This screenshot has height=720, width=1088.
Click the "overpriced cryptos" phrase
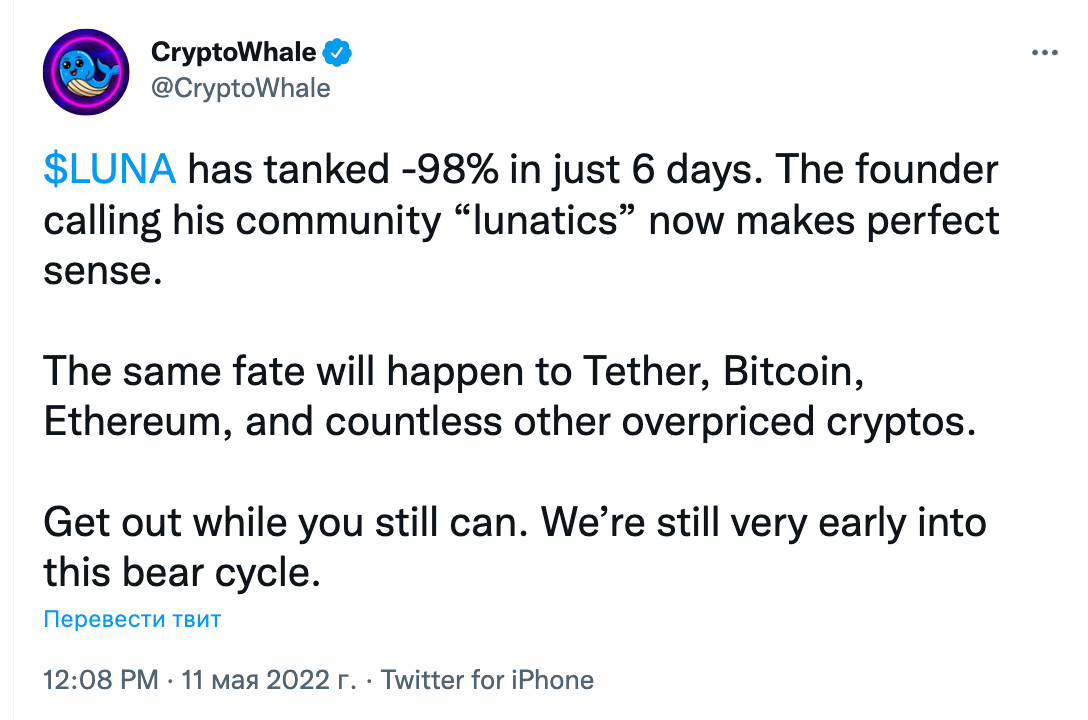(796, 422)
